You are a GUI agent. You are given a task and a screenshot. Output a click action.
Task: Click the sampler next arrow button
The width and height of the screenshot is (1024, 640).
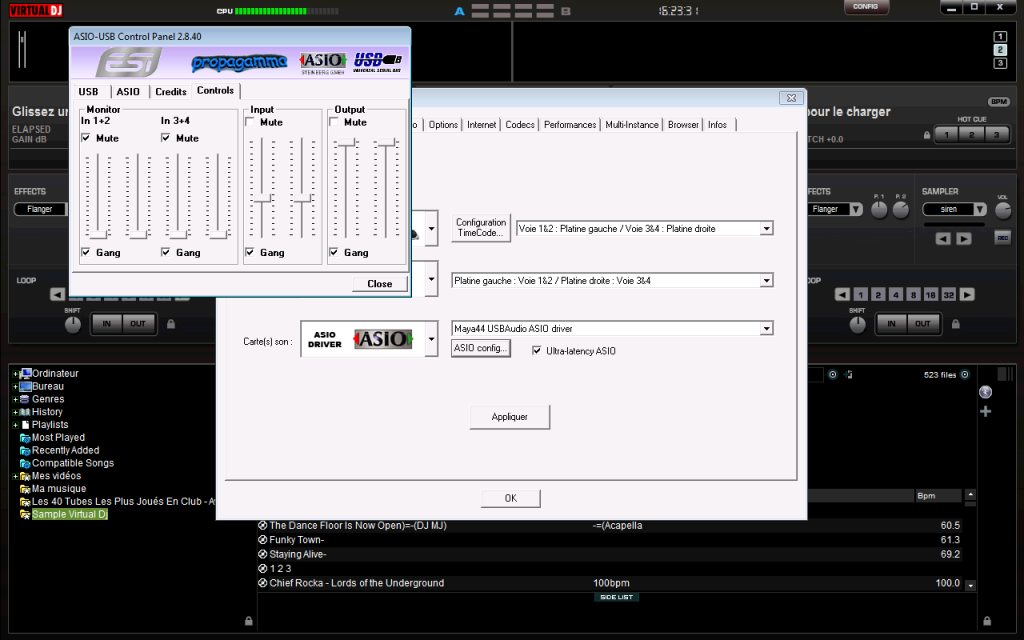coord(964,239)
